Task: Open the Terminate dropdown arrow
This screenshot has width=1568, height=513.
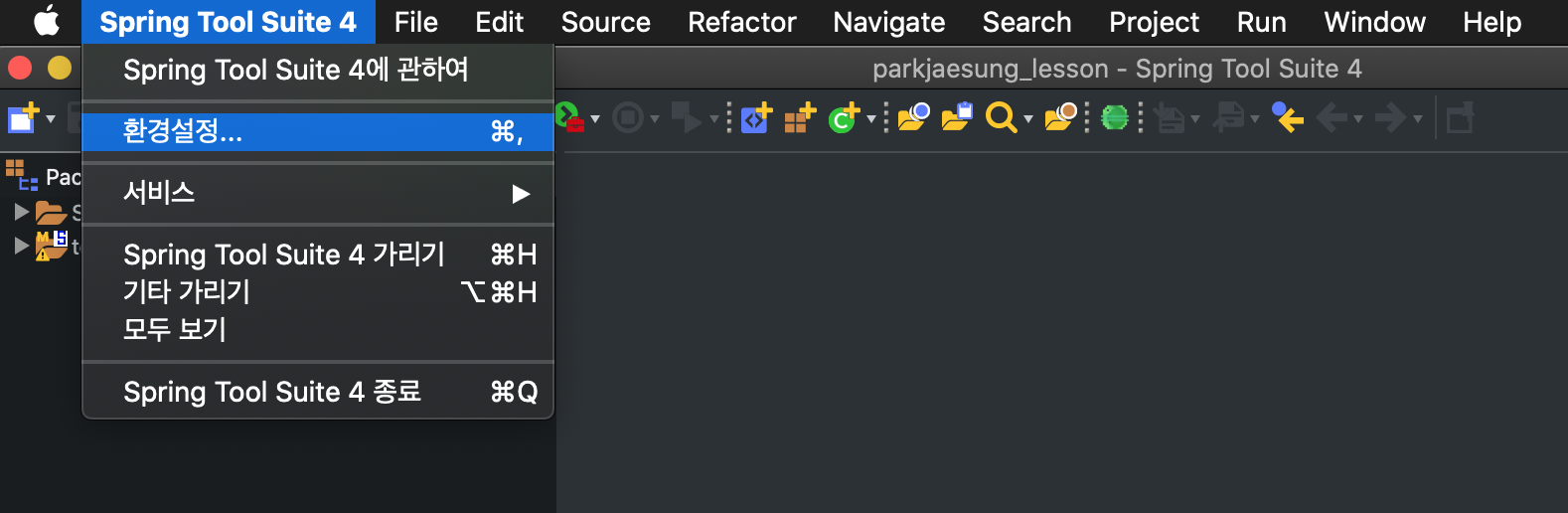Action: click(x=655, y=119)
